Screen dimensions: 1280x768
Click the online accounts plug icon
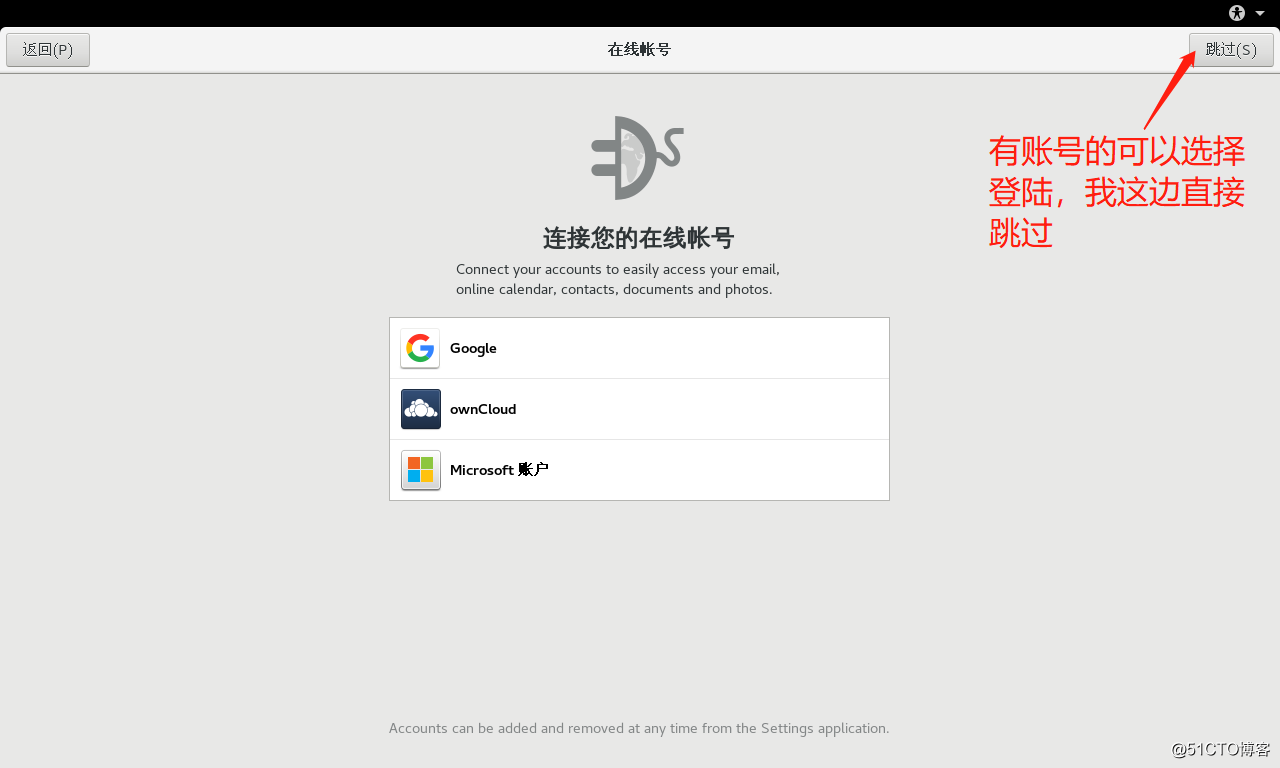point(637,158)
